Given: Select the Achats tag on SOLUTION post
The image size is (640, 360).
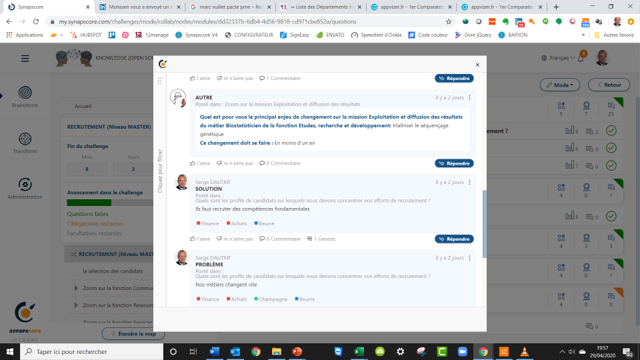Looking at the screenshot, I should tap(237, 224).
